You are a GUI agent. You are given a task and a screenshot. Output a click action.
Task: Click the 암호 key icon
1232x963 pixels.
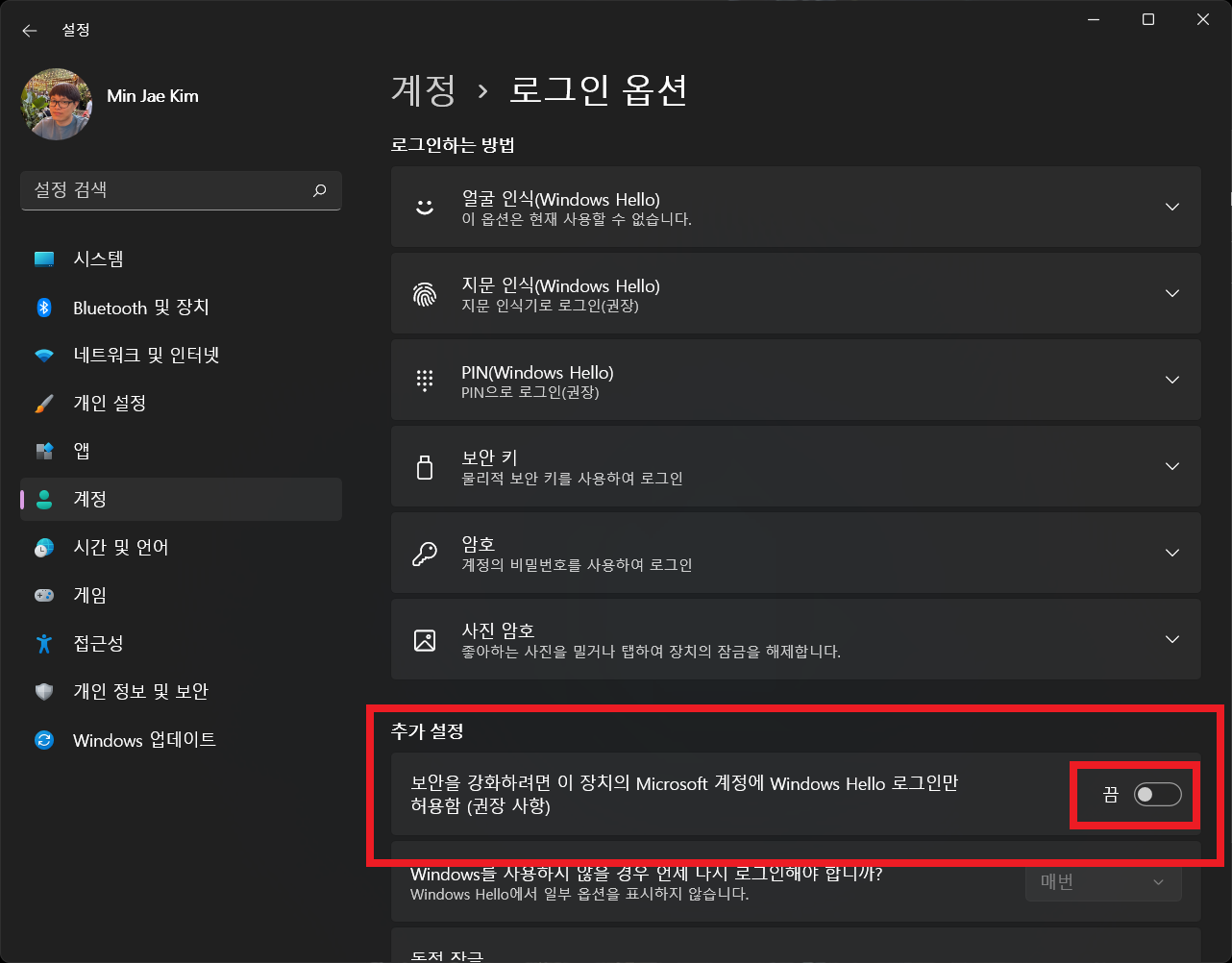pos(425,553)
